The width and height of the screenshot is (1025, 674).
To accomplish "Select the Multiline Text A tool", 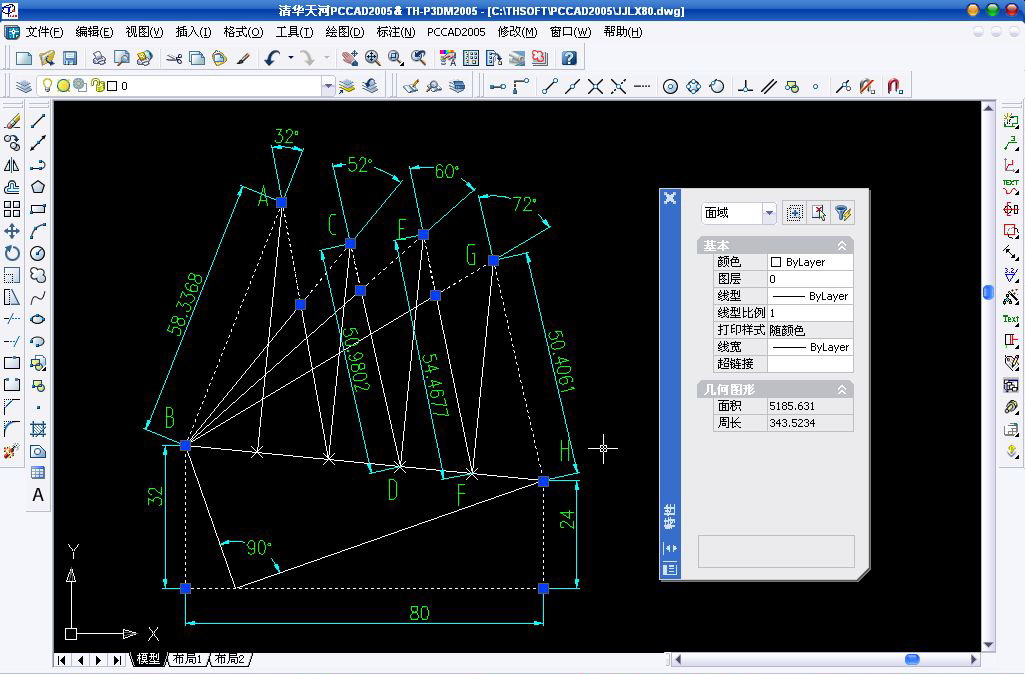I will click(38, 495).
